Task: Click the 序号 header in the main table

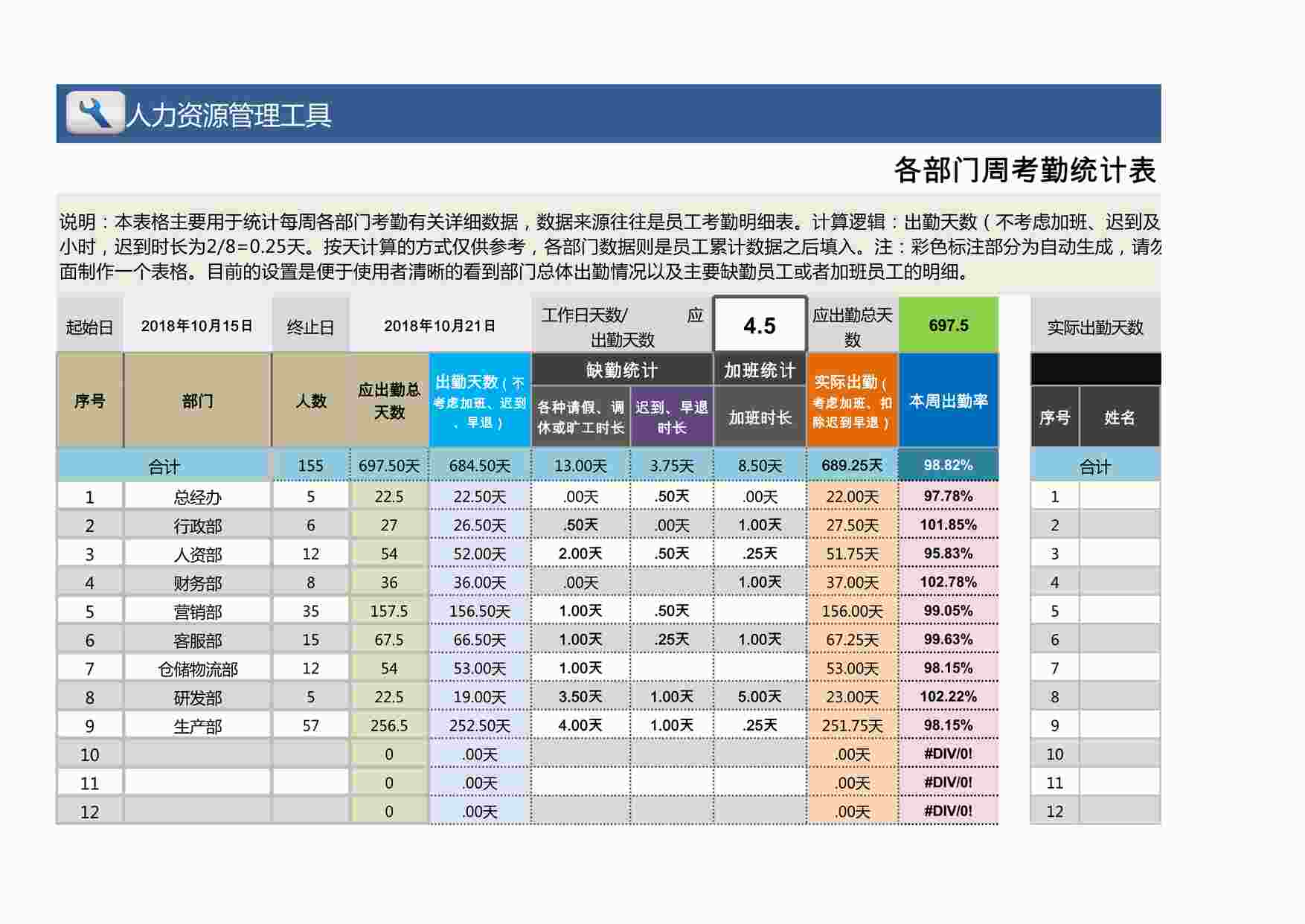Action: 90,401
